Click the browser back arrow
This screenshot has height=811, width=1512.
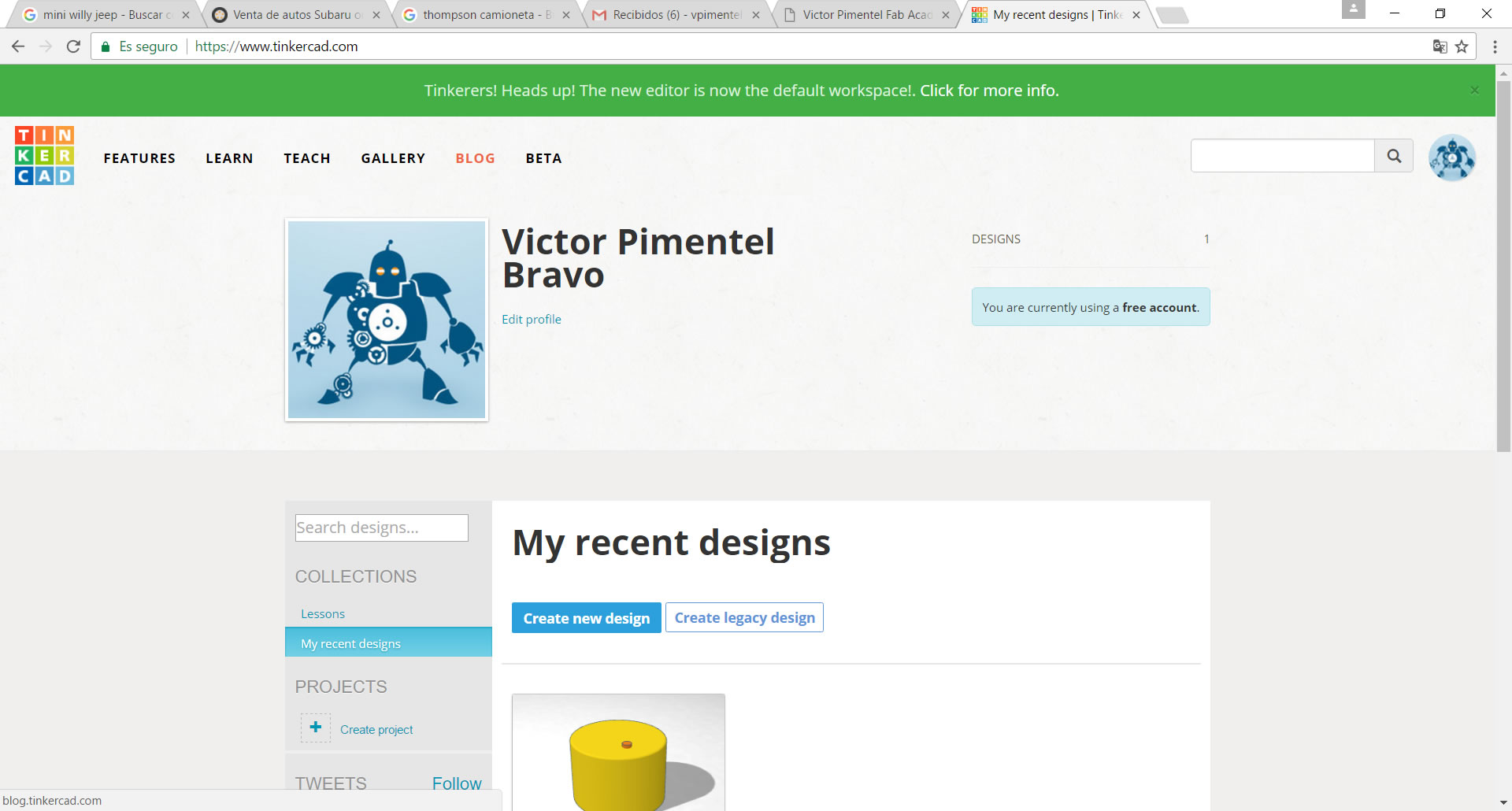pyautogui.click(x=17, y=46)
